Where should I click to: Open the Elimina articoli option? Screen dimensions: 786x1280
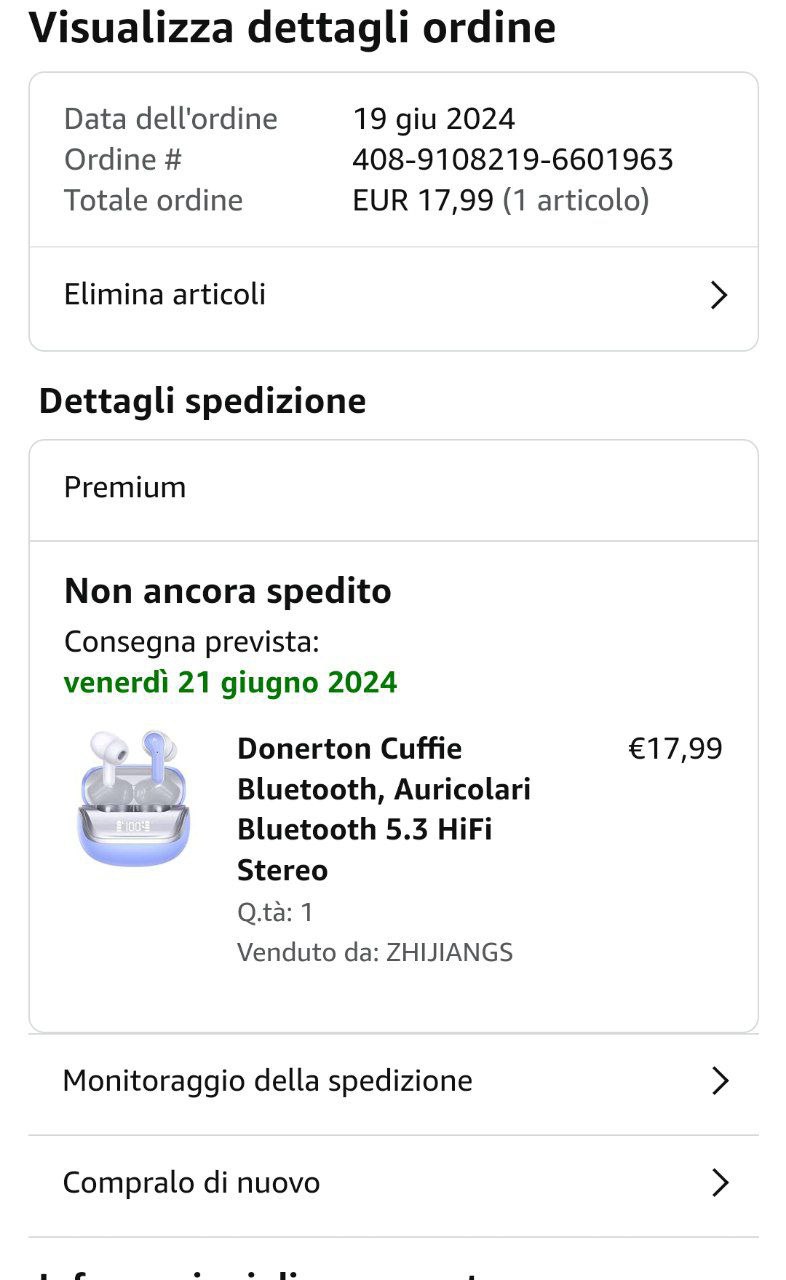pos(165,295)
